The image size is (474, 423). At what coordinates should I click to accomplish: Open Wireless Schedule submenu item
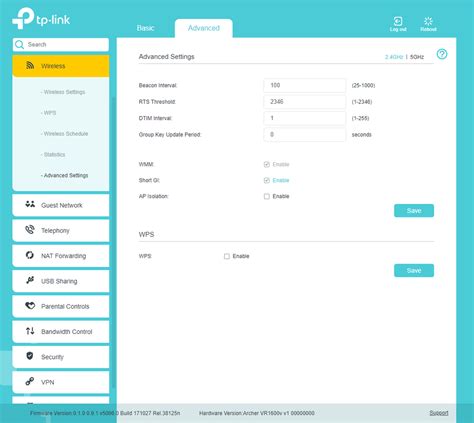coord(64,134)
